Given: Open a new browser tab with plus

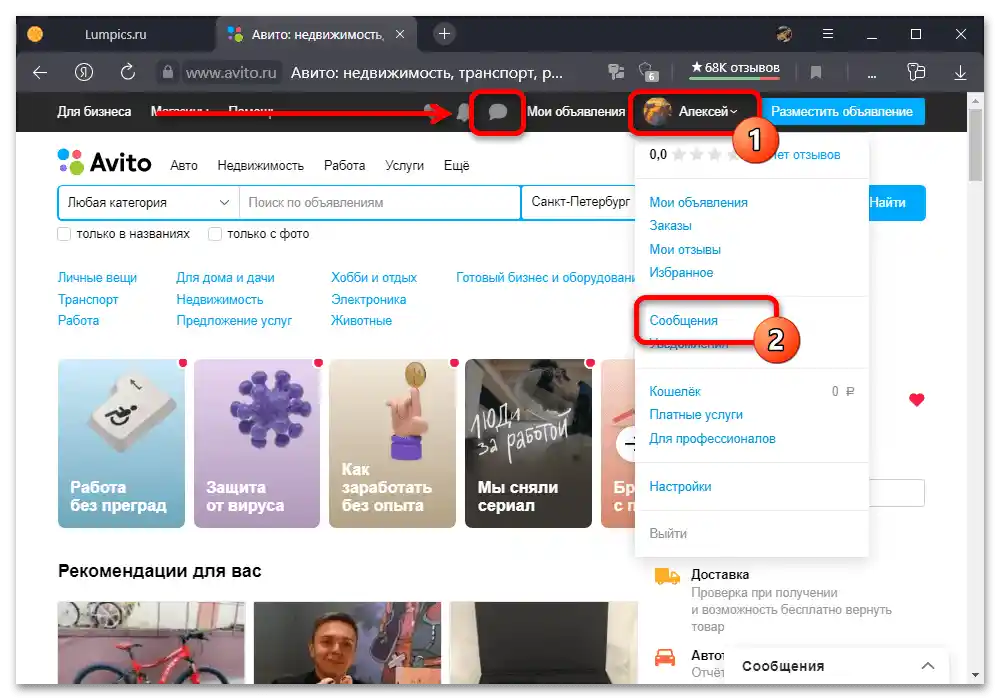Looking at the screenshot, I should point(445,34).
